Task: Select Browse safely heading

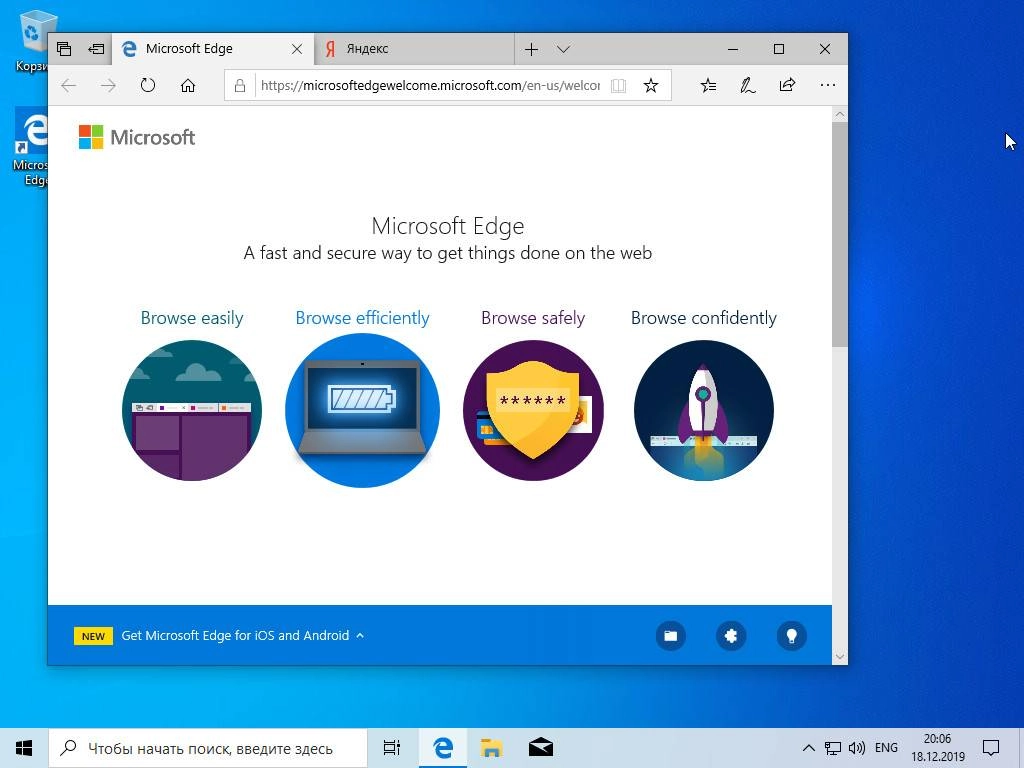Action: [x=533, y=318]
